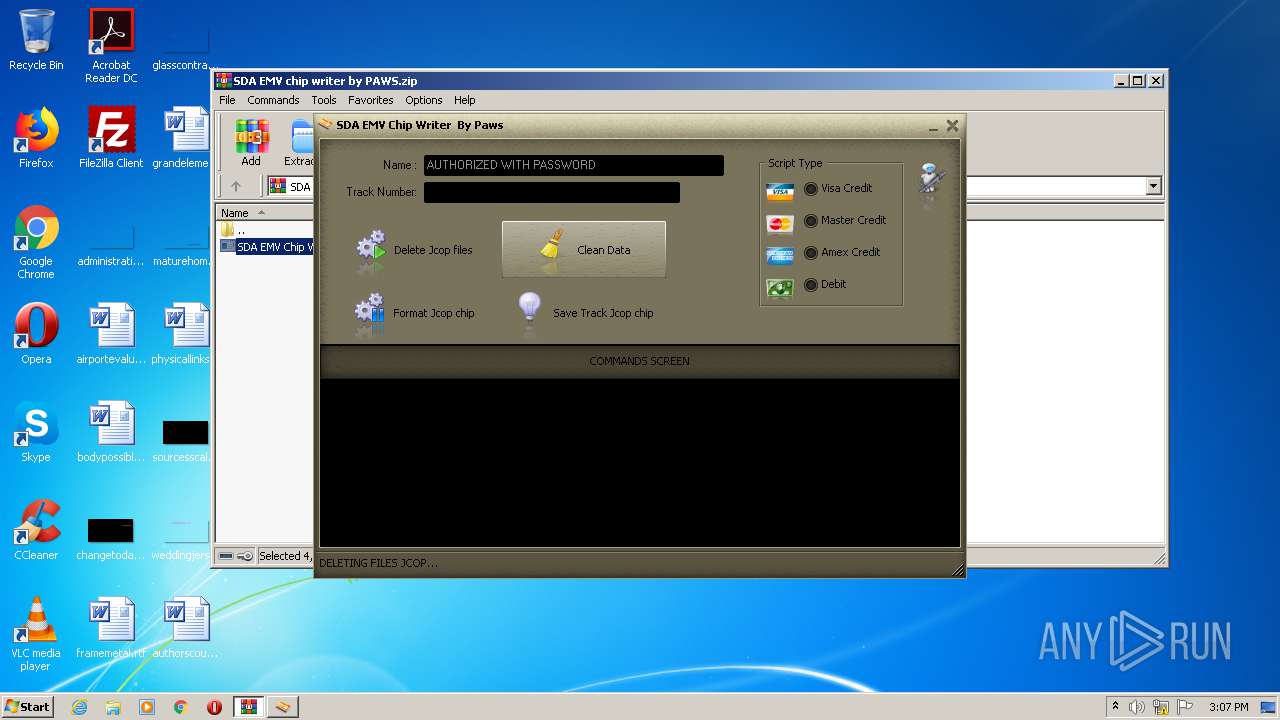This screenshot has height=720, width=1280.
Task: Open FileZilla Client desktop shortcut
Action: [111, 138]
